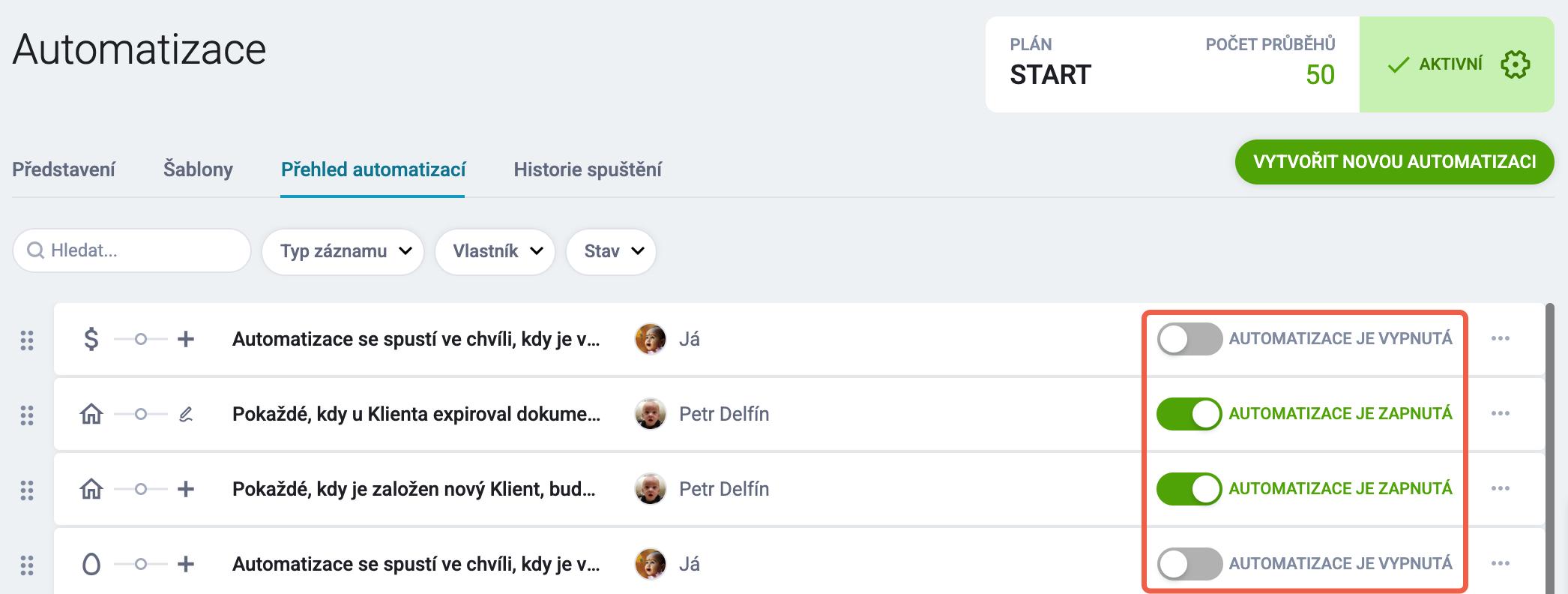Viewport: 1568px width, 594px height.
Task: Enable the first automation toggle switch
Action: 1189,339
